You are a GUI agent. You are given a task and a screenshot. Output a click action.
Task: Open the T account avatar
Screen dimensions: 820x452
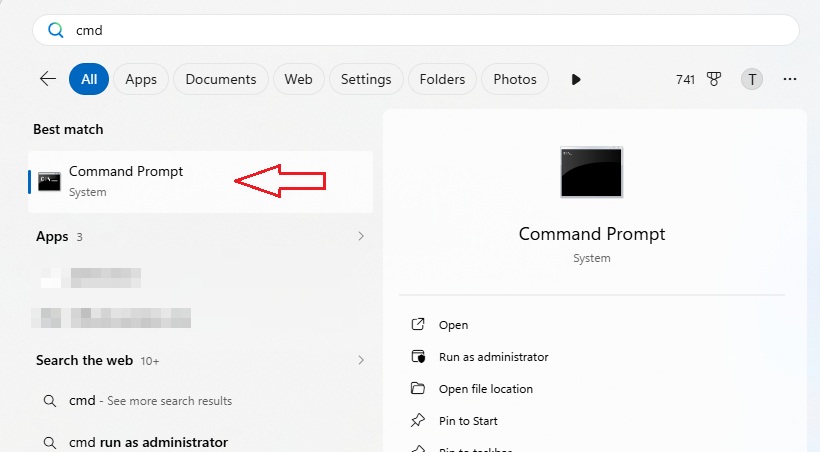751,80
